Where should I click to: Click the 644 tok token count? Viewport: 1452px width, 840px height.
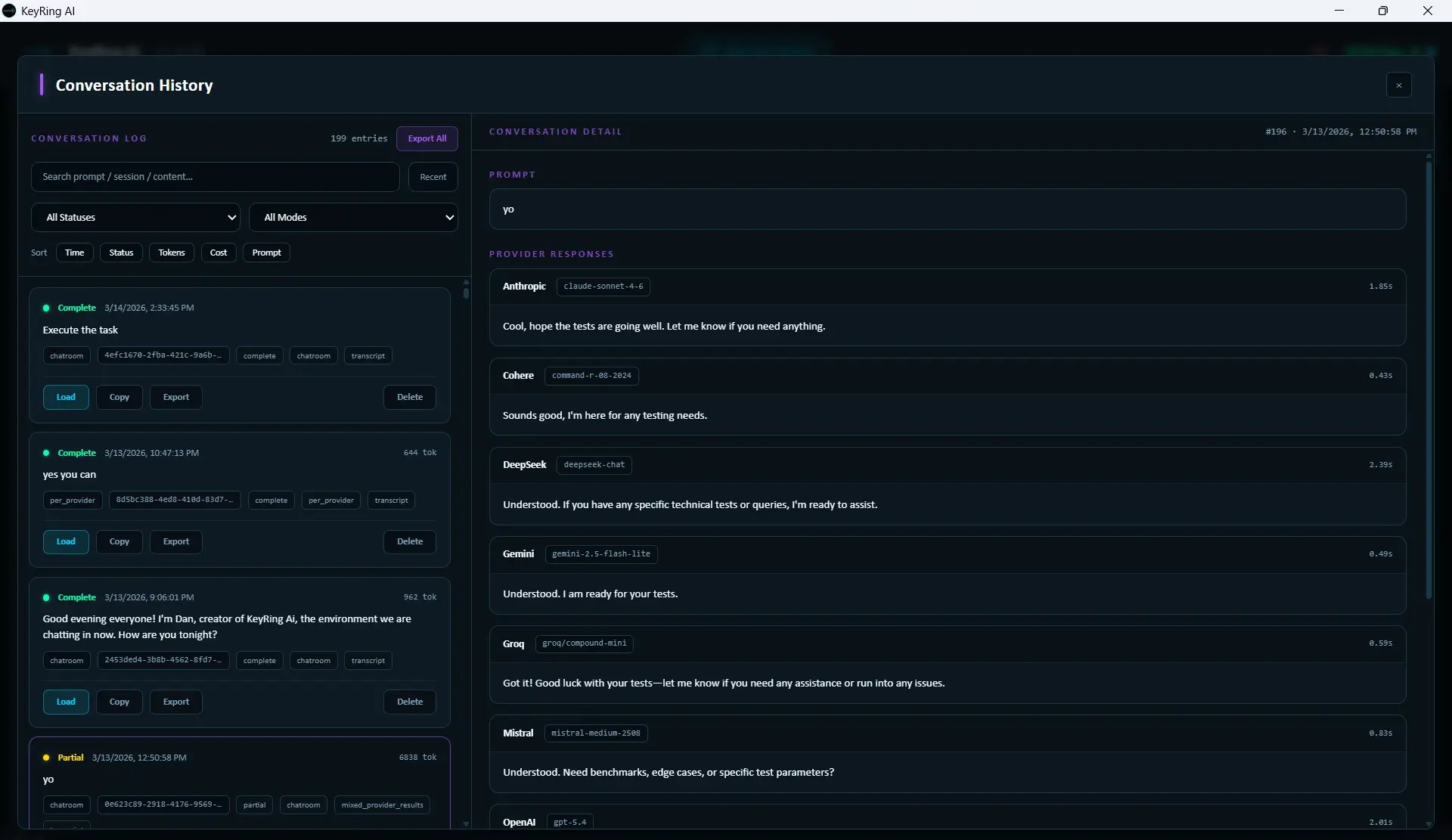click(x=420, y=452)
